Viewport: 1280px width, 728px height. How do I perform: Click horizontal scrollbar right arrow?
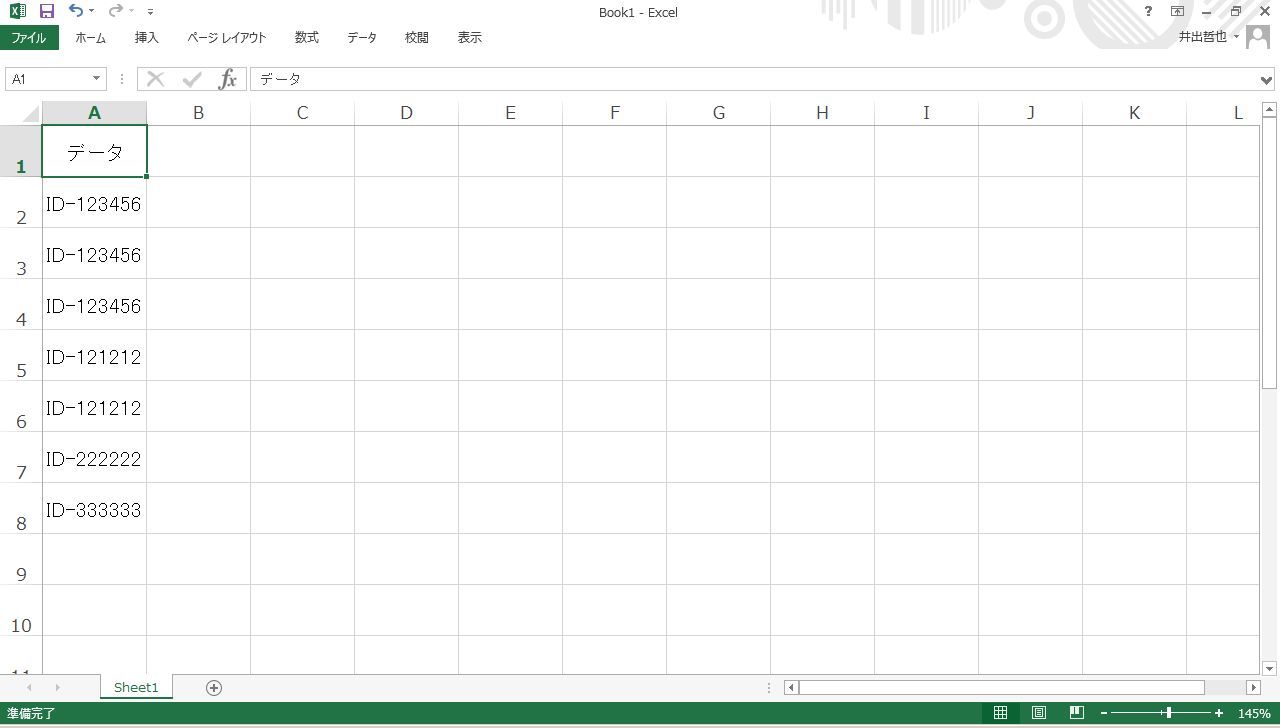click(x=1253, y=687)
